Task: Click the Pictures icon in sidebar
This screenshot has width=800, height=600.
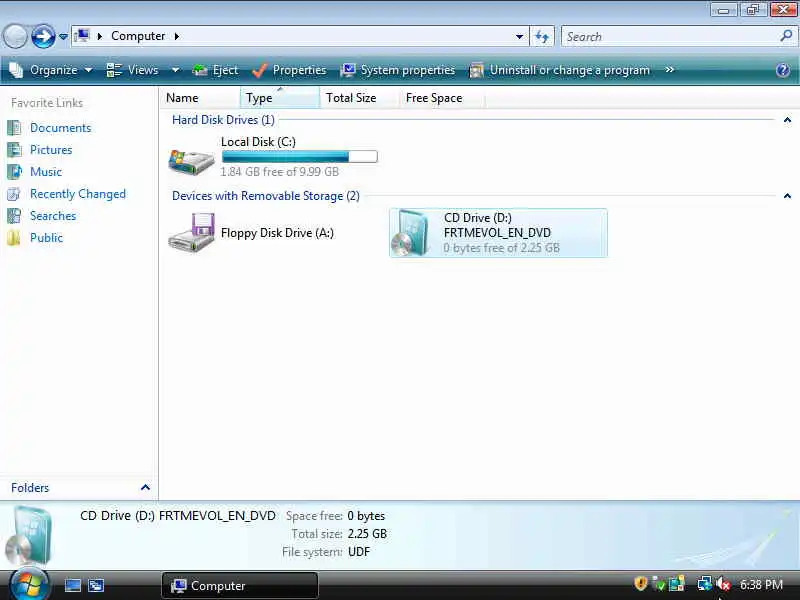Action: (14, 150)
